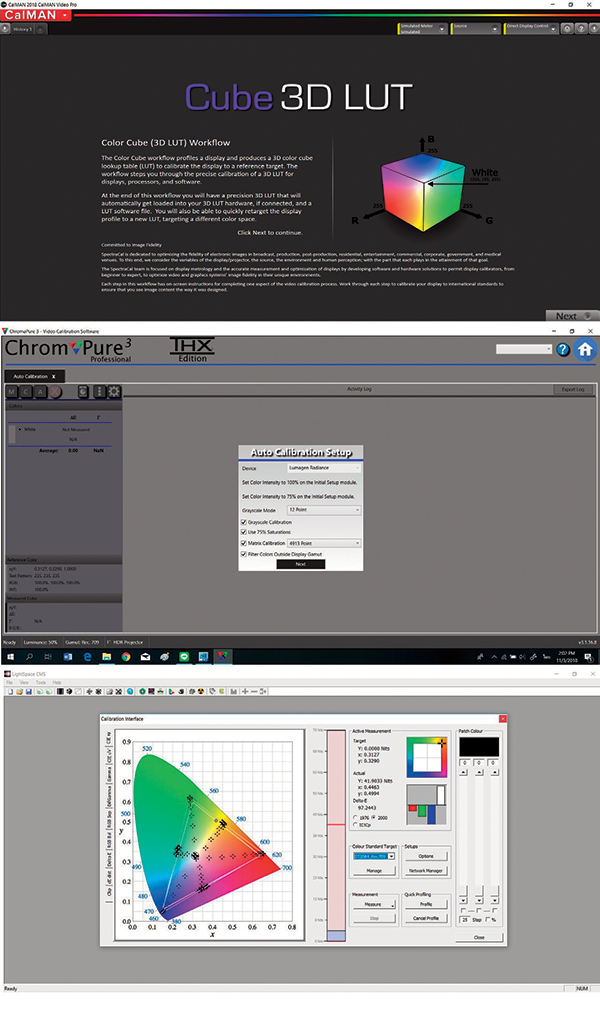Close the Auto Calibration tab with X

tap(54, 376)
